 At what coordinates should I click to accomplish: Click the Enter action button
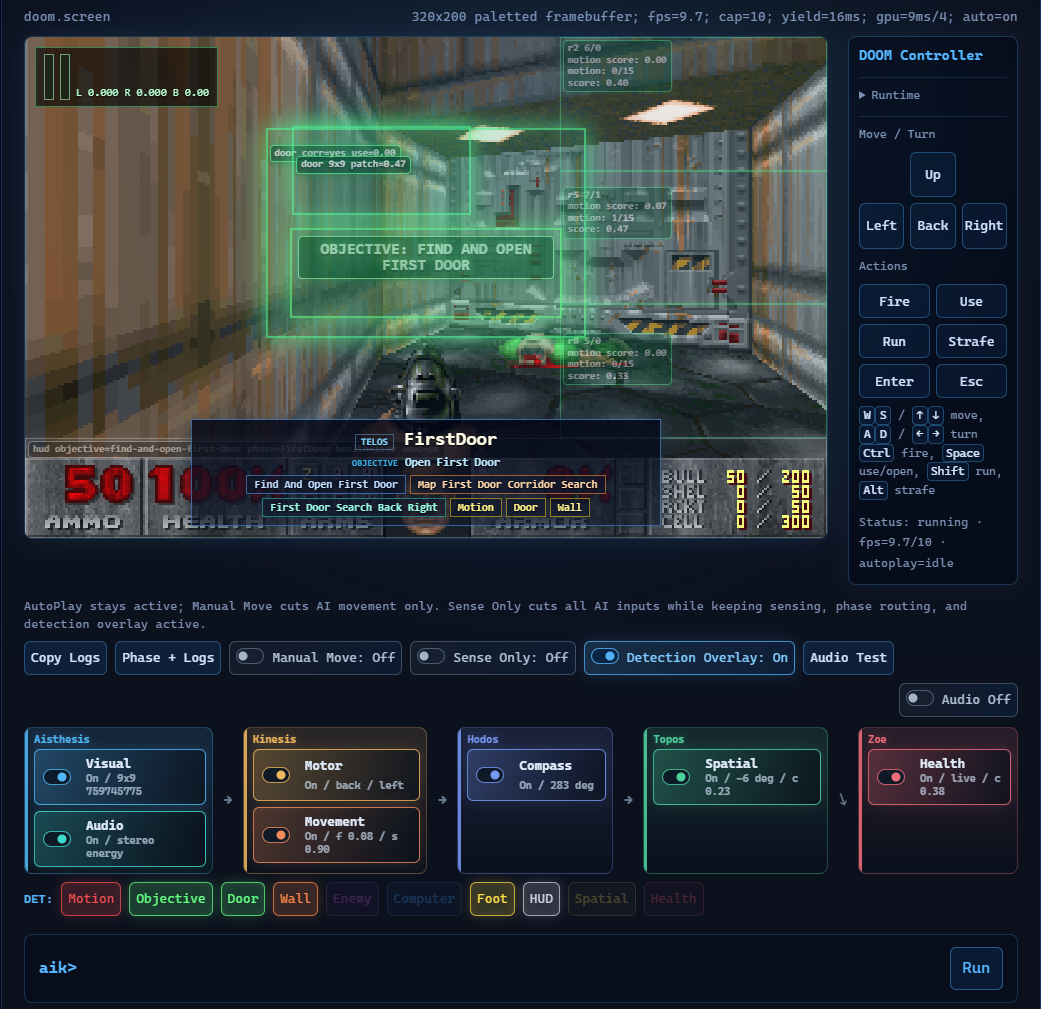pos(894,381)
